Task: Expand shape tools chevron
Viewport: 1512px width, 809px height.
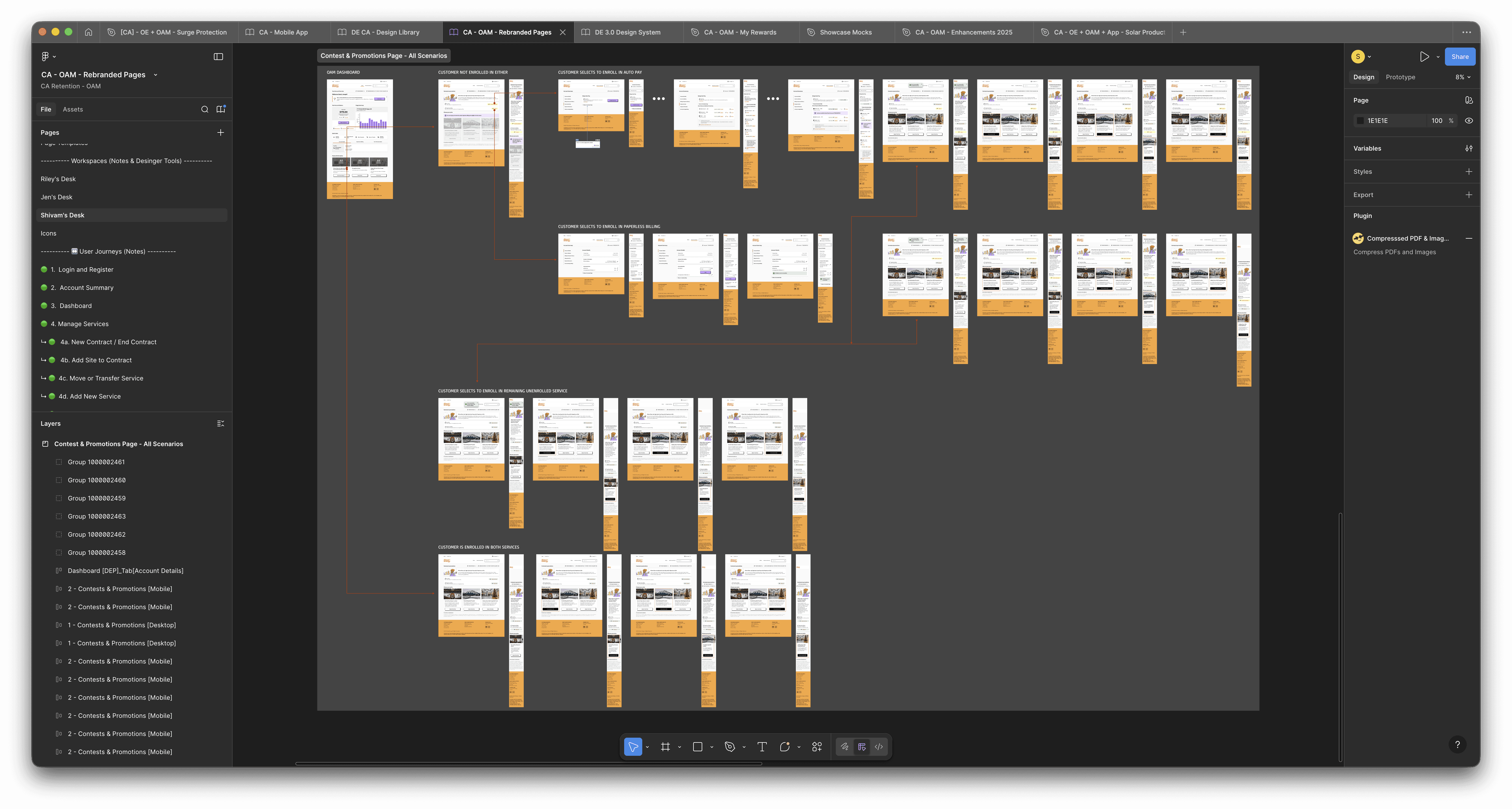Action: point(712,747)
